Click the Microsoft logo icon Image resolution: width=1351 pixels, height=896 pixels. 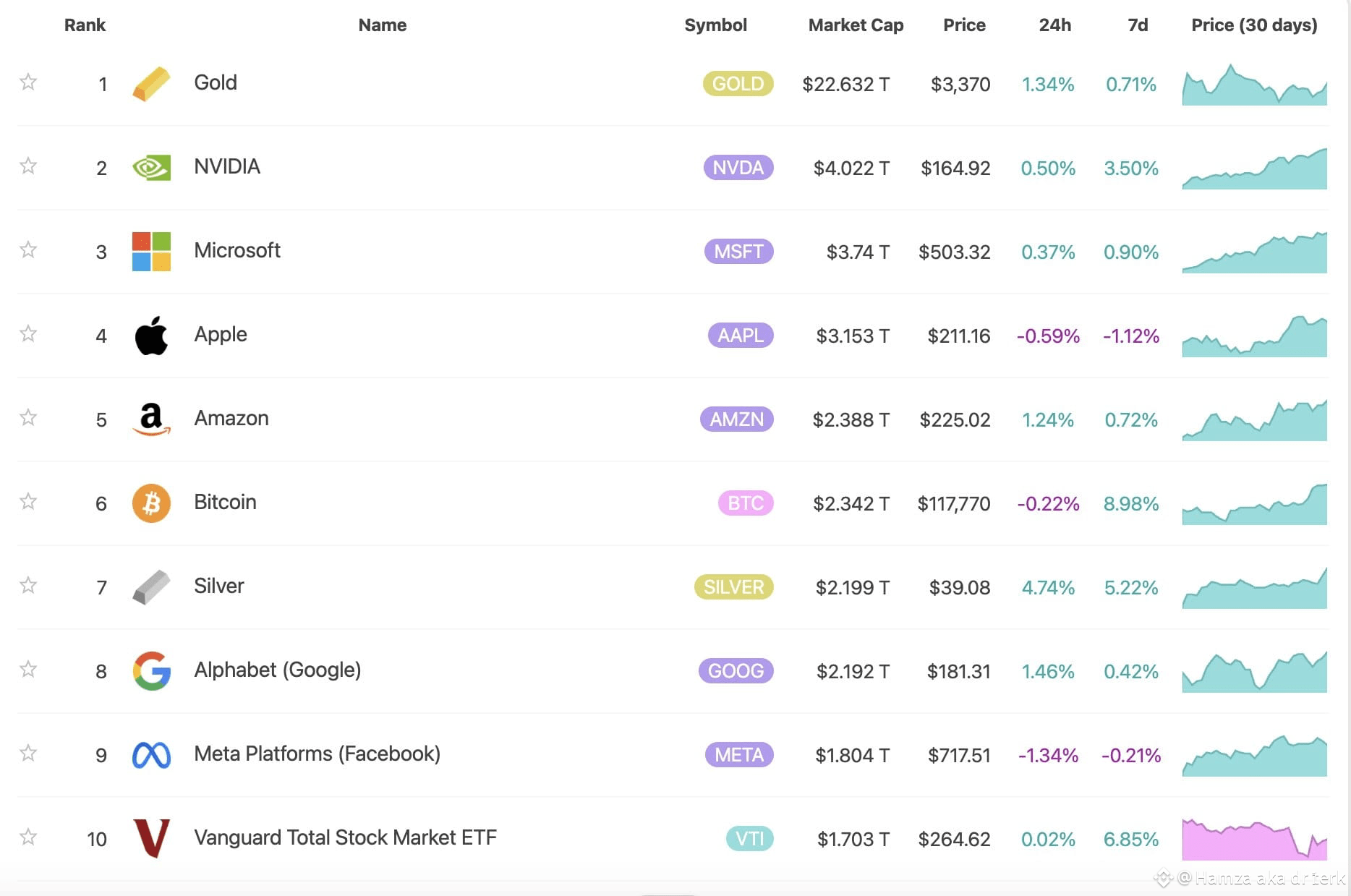pyautogui.click(x=151, y=252)
